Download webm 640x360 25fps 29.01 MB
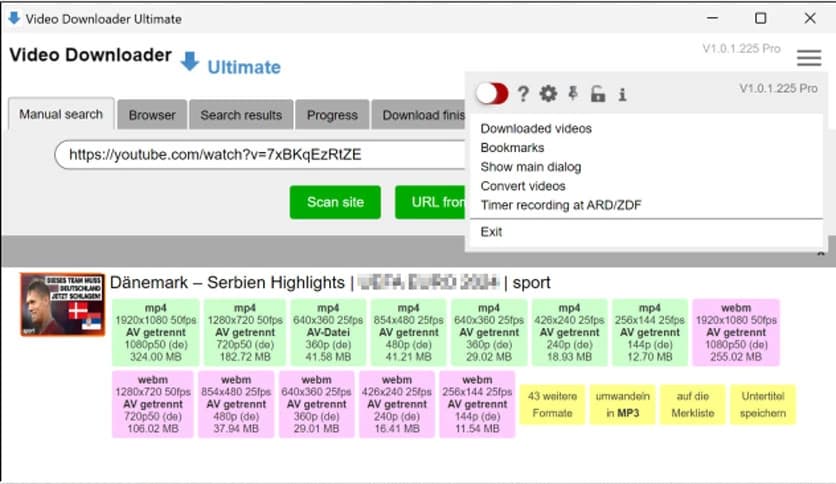 (316, 404)
